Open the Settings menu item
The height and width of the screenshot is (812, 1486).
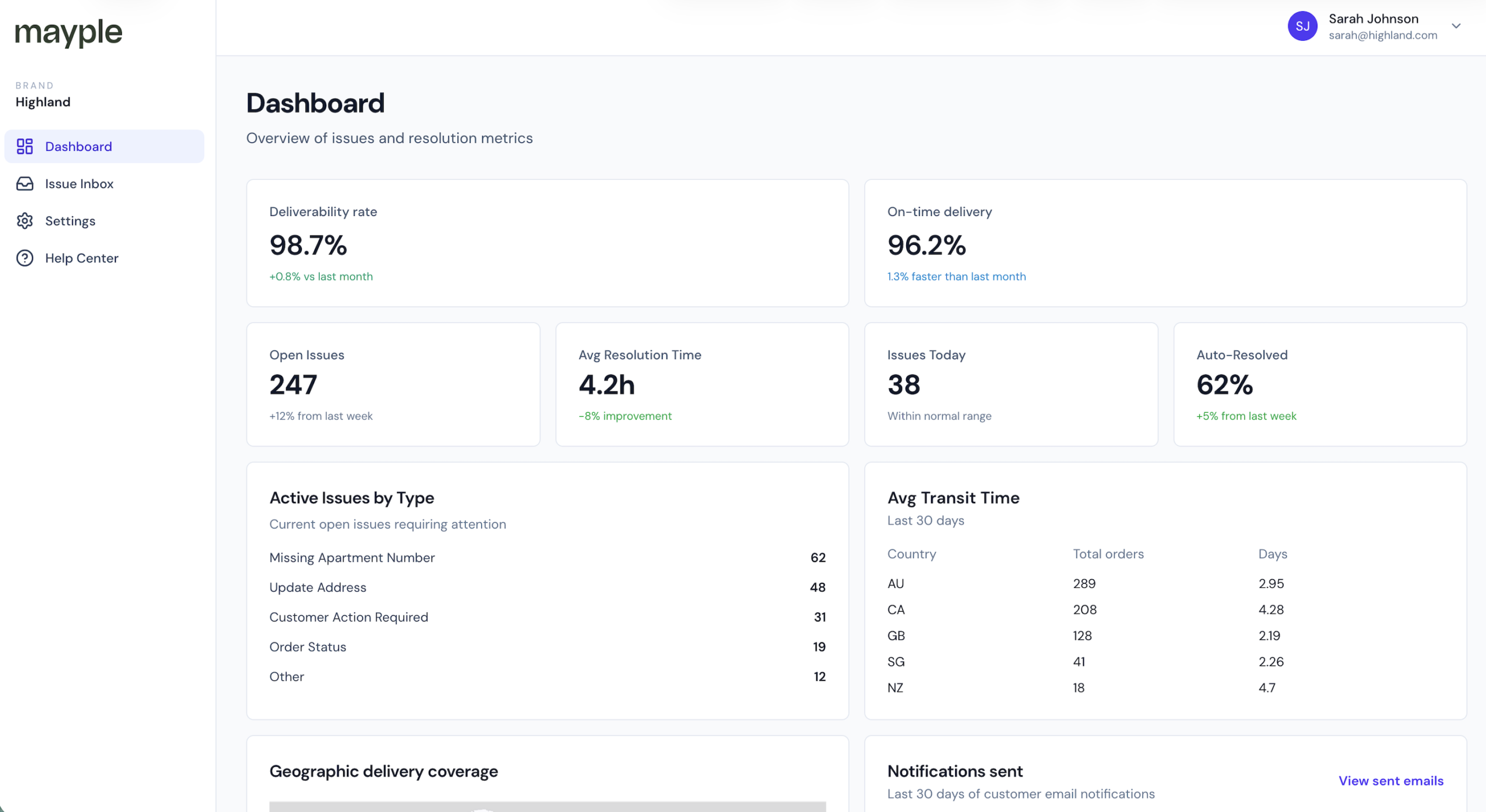click(x=70, y=221)
